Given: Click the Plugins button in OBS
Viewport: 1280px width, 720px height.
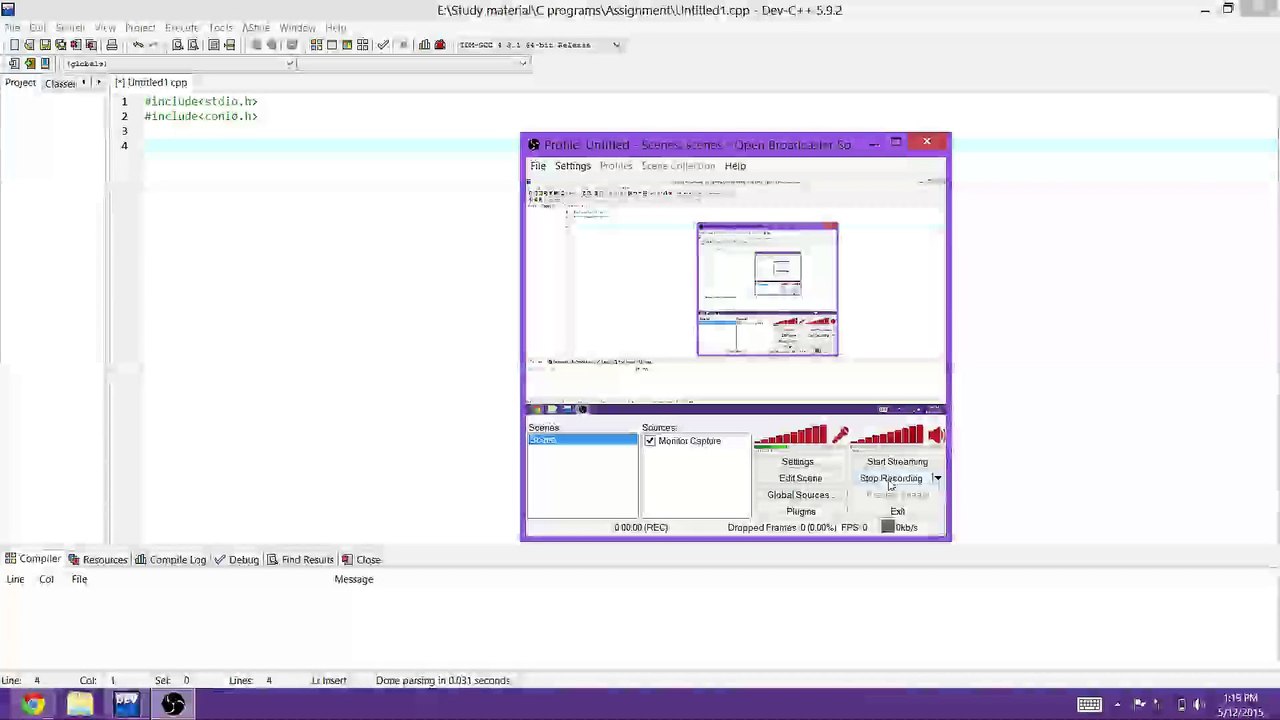Looking at the screenshot, I should (x=800, y=512).
